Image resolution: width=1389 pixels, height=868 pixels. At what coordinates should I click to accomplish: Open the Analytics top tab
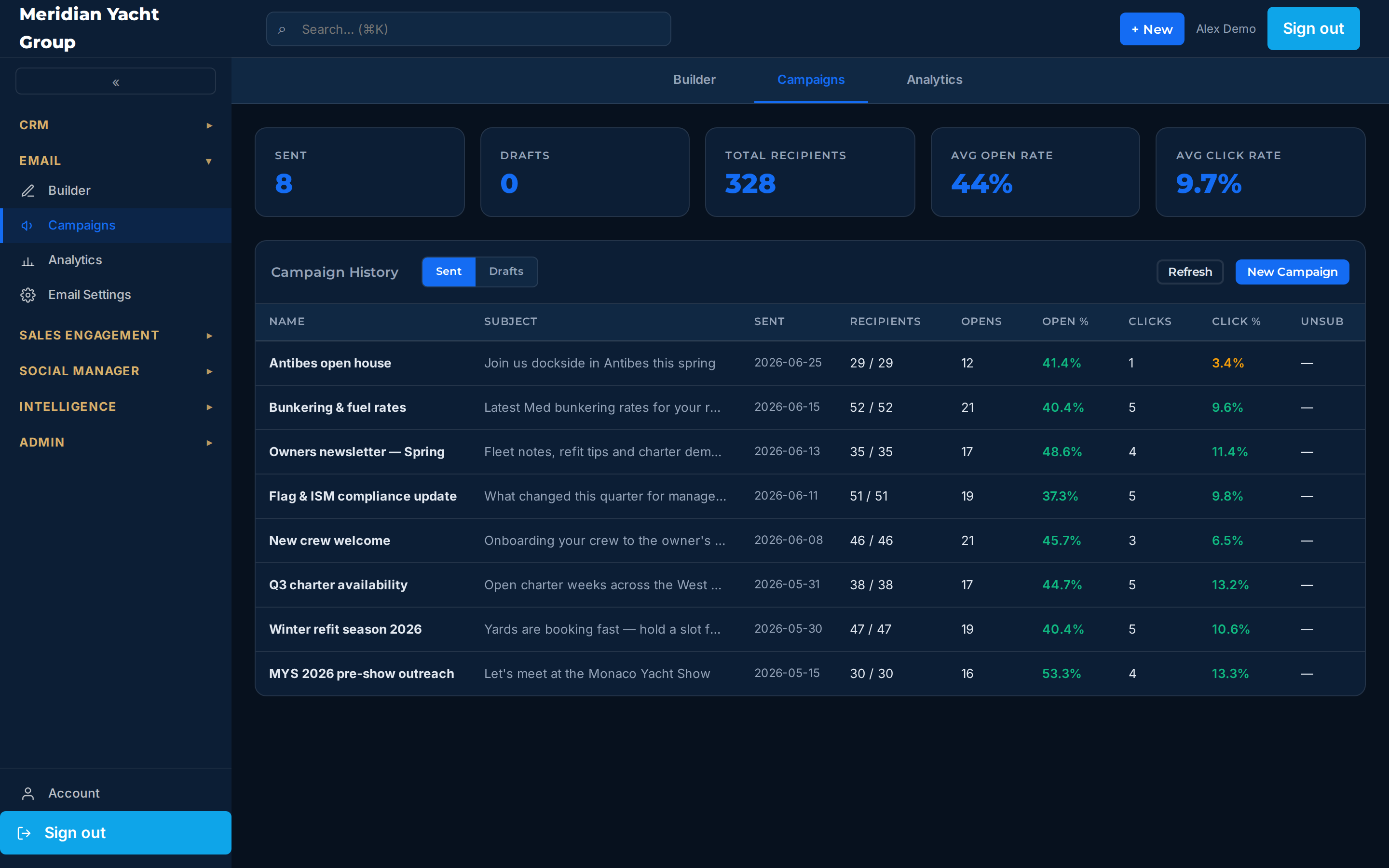click(x=934, y=80)
